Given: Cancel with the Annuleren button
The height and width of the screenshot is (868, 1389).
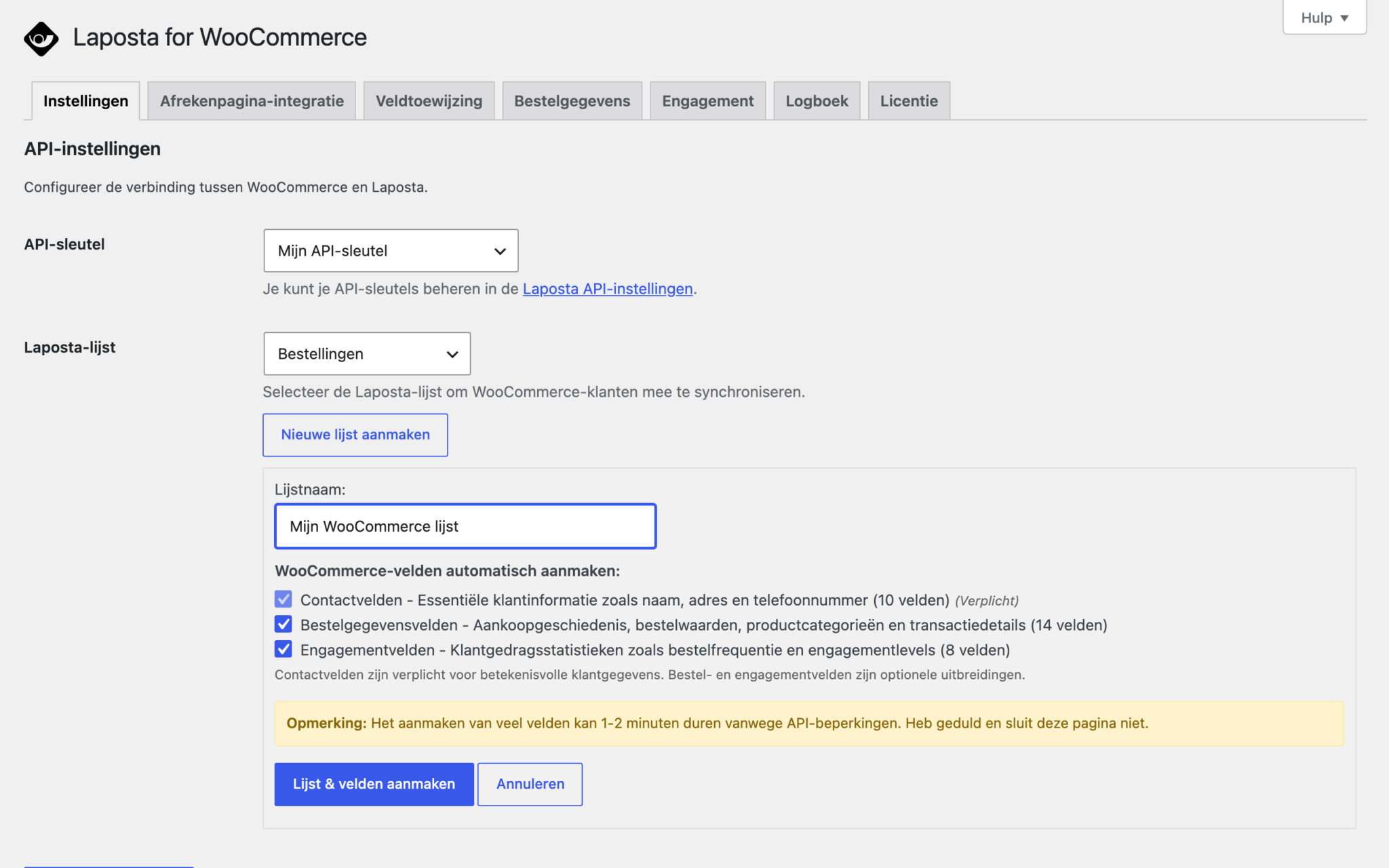Looking at the screenshot, I should [x=530, y=784].
